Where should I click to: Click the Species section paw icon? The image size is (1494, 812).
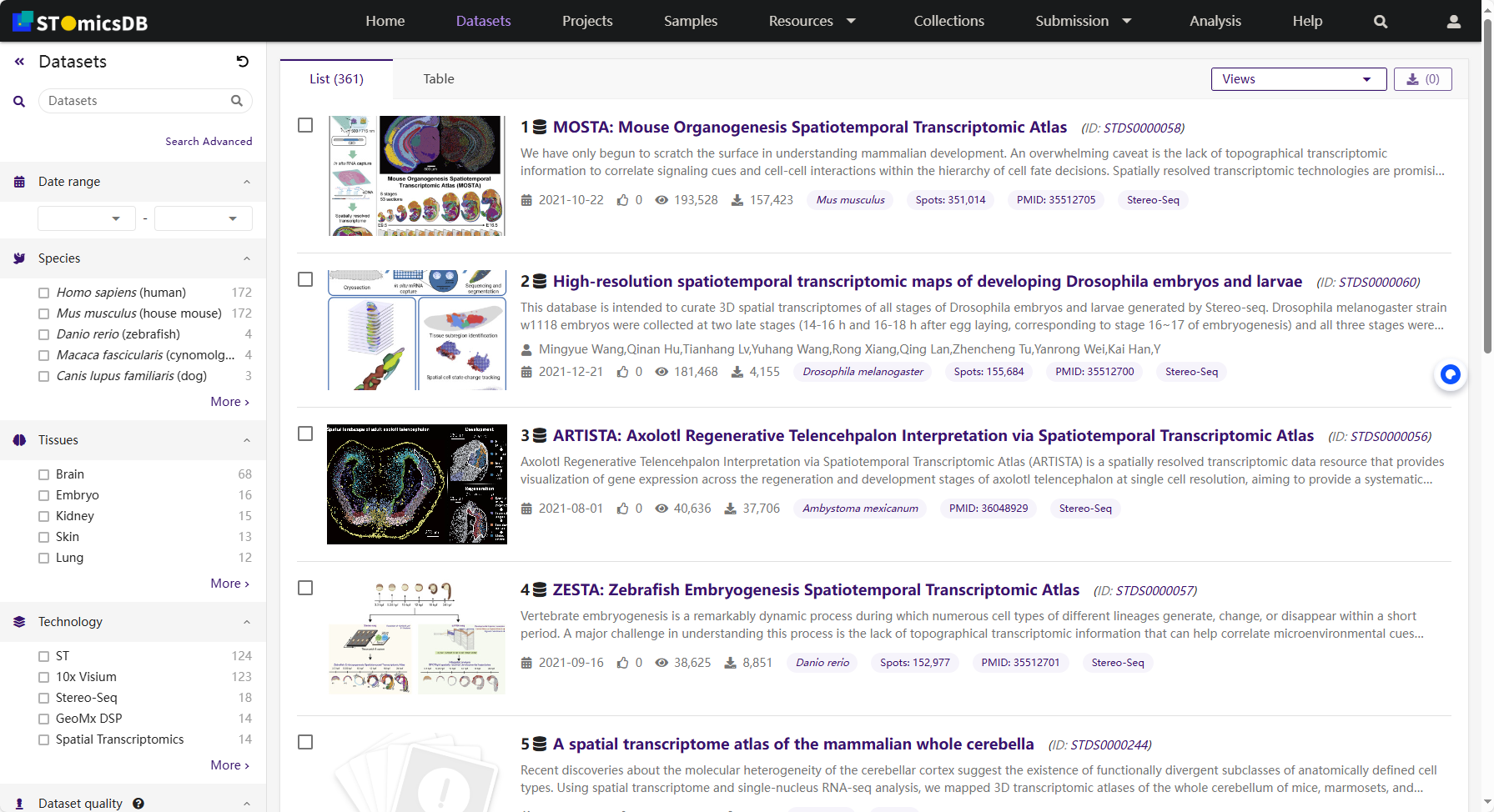[x=19, y=258]
